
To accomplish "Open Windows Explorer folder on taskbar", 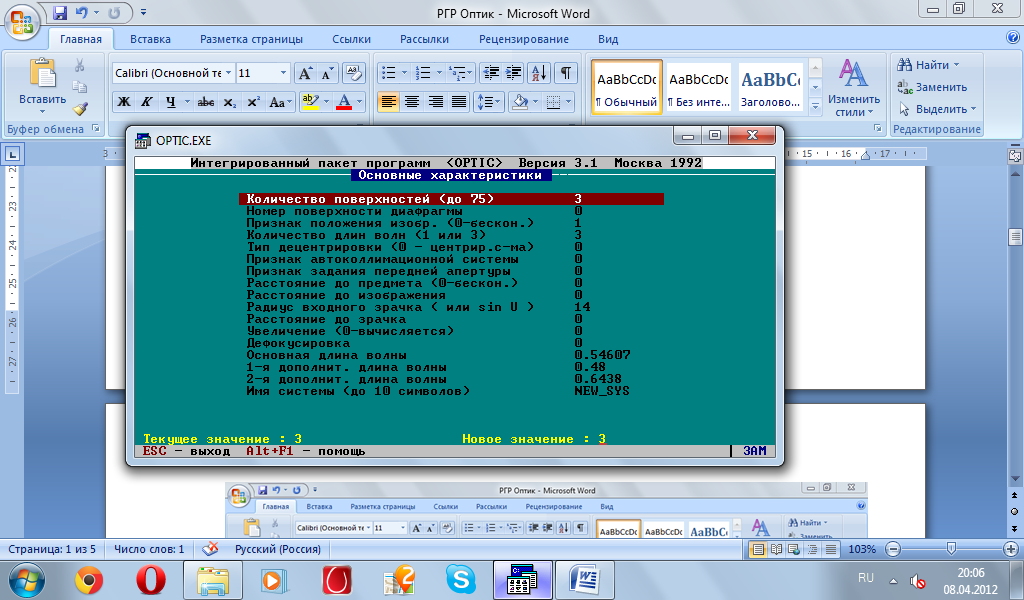I will tap(213, 579).
